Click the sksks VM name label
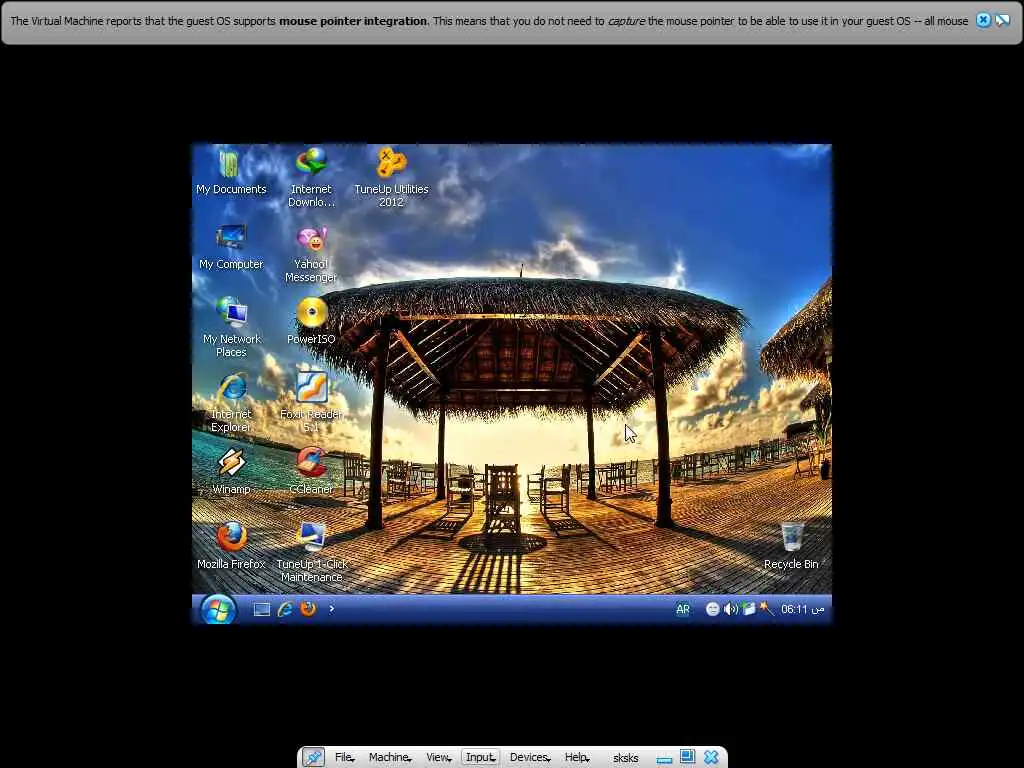The height and width of the screenshot is (768, 1024). pyautogui.click(x=626, y=758)
